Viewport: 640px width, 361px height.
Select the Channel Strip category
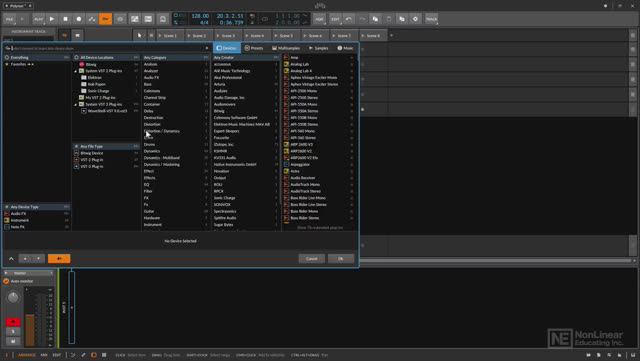[176, 98]
